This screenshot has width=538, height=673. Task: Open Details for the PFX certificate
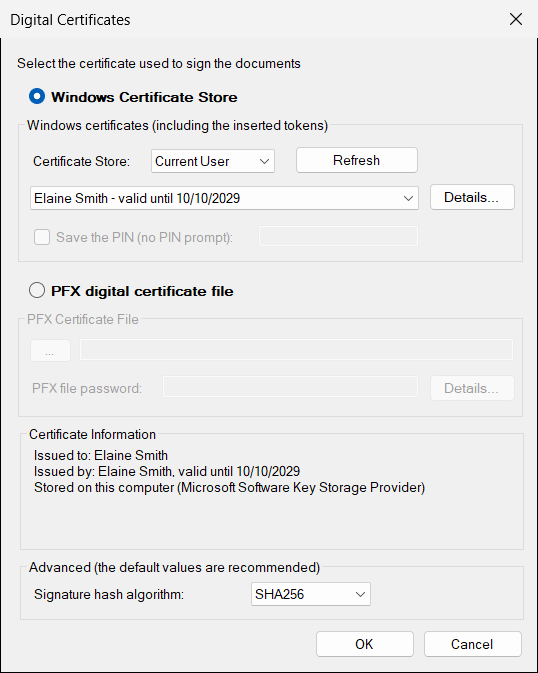coord(472,388)
